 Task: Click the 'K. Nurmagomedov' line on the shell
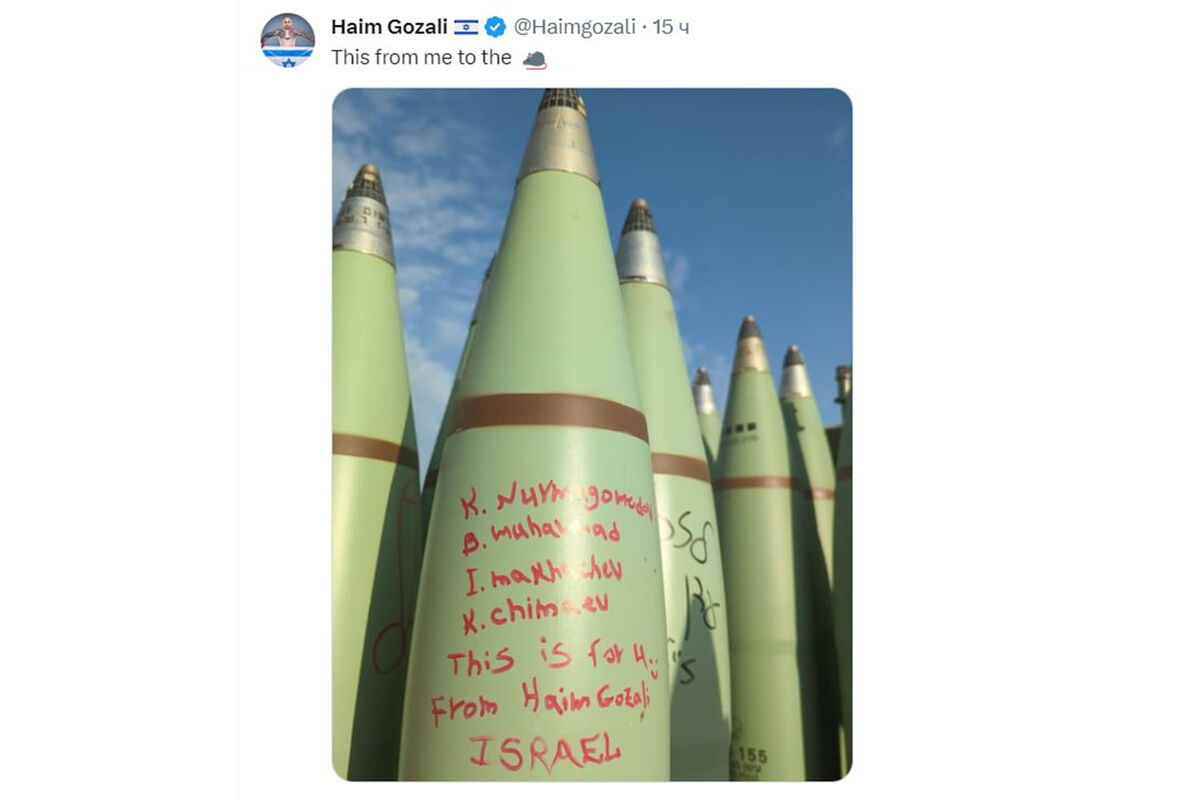[x=556, y=498]
